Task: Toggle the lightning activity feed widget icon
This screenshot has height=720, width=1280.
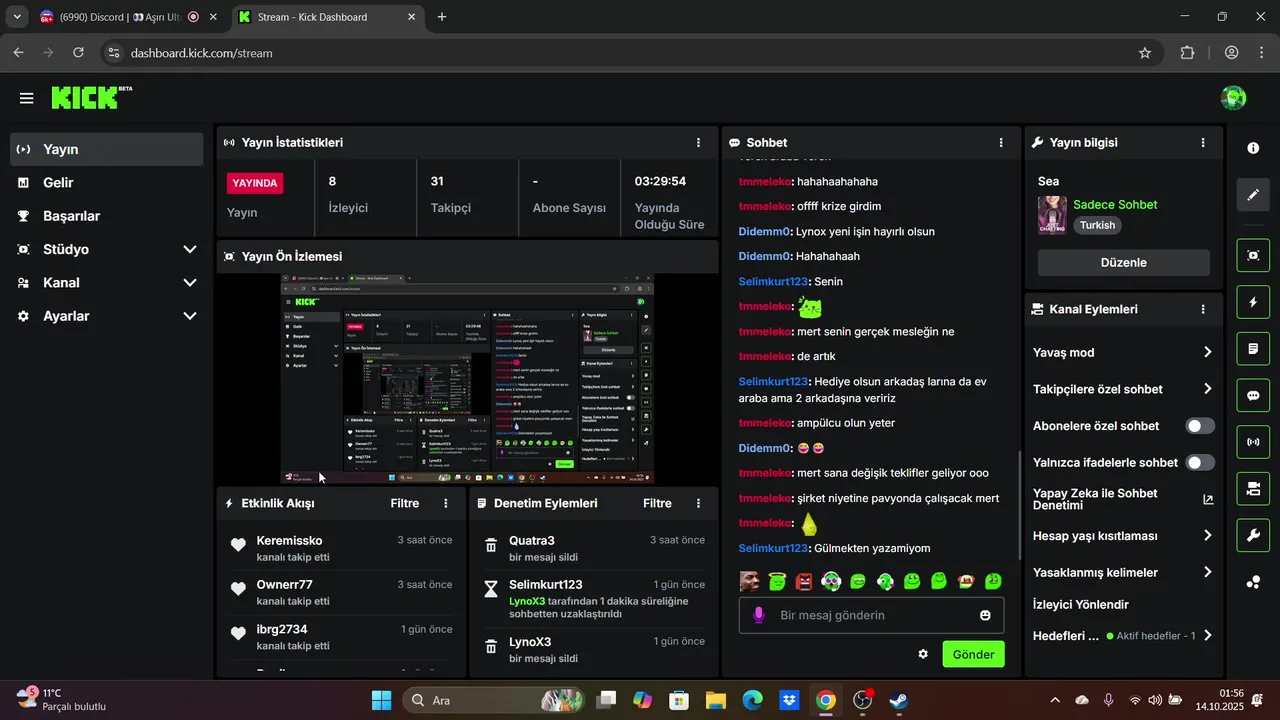Action: pyautogui.click(x=1253, y=302)
